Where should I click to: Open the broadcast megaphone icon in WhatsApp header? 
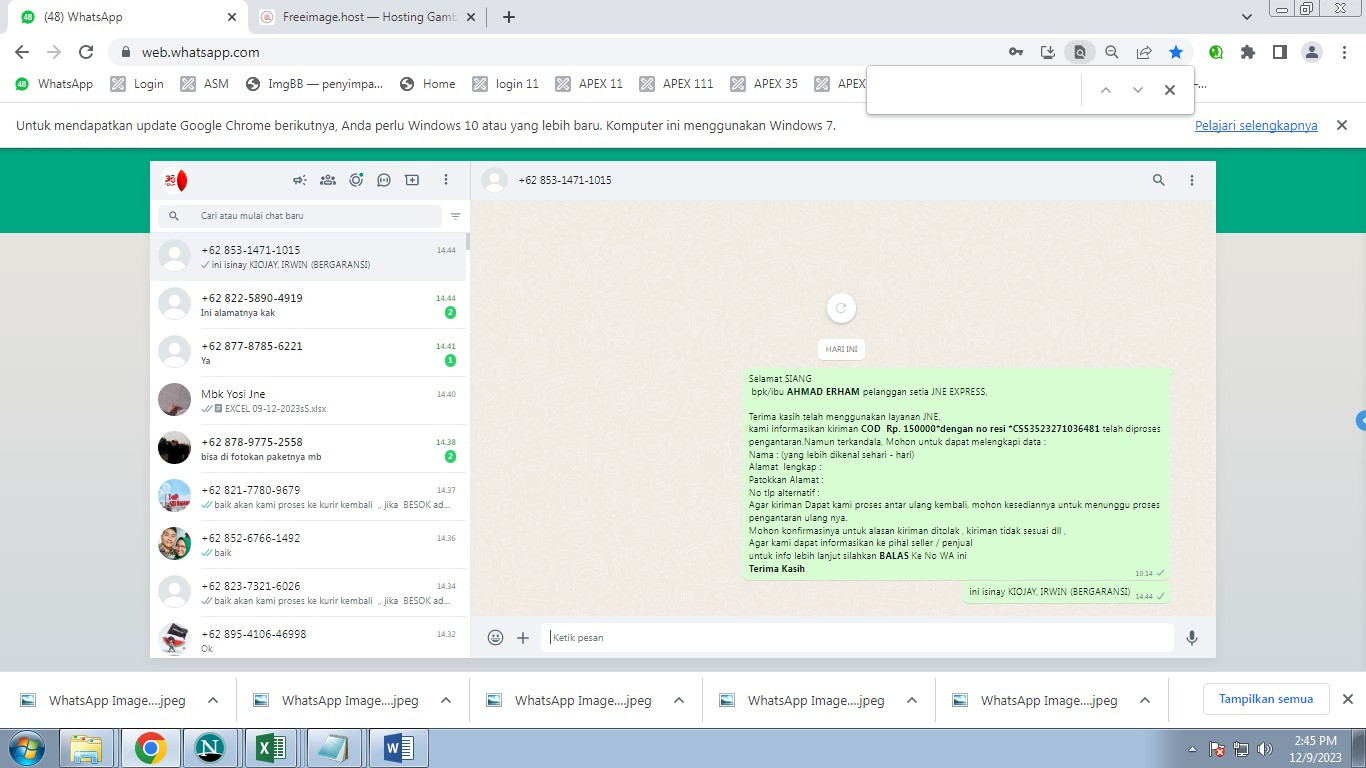[x=299, y=180]
